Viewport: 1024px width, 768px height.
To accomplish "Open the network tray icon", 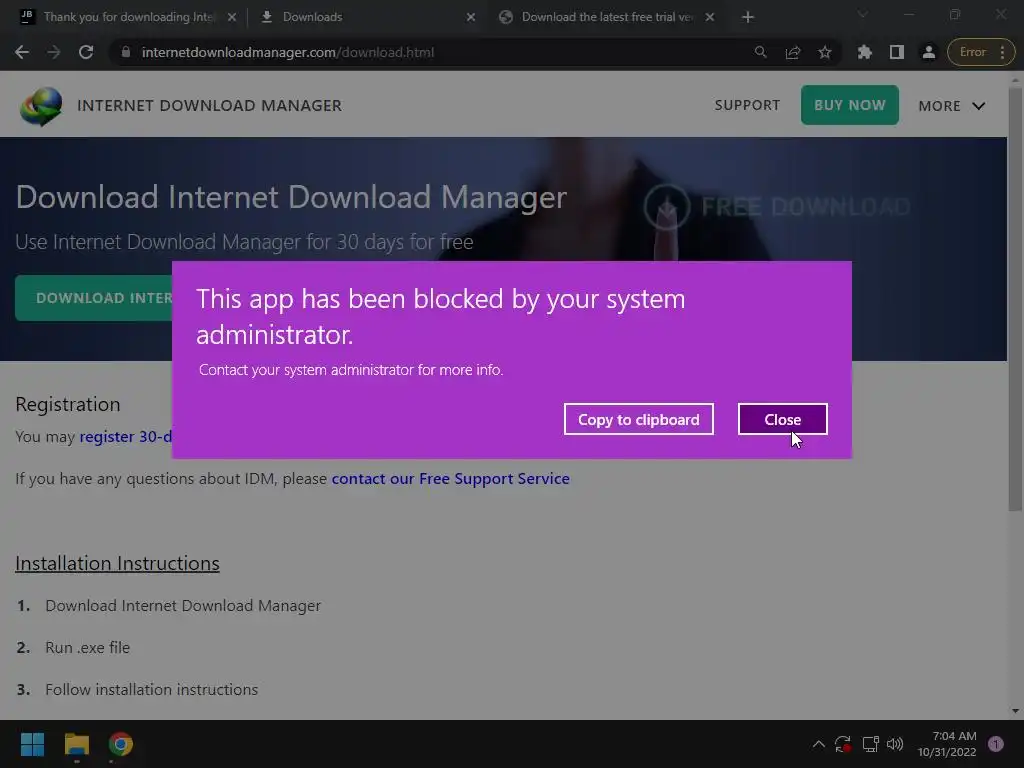I will 870,744.
